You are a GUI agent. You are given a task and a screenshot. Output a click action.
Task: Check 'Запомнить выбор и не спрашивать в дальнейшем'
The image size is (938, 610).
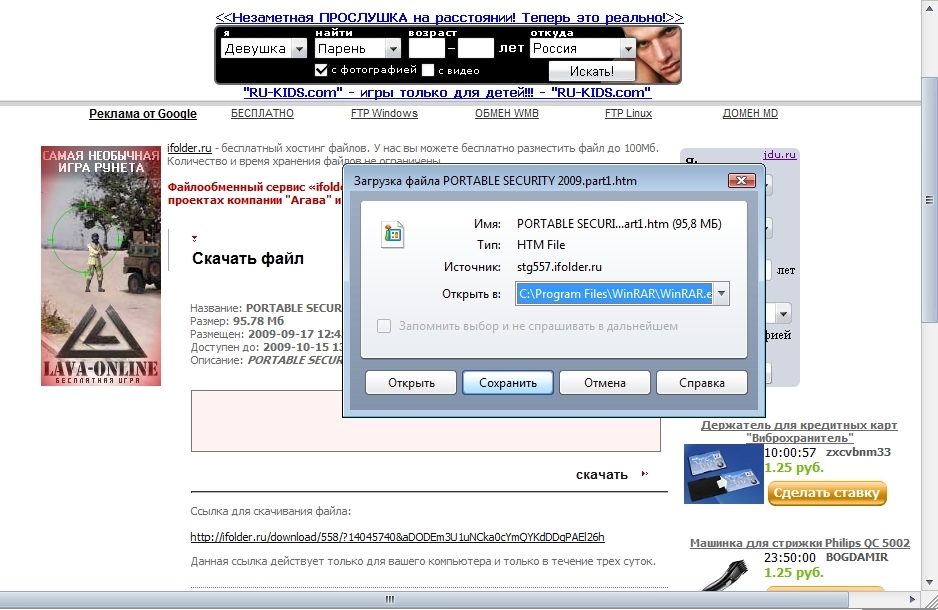[384, 326]
